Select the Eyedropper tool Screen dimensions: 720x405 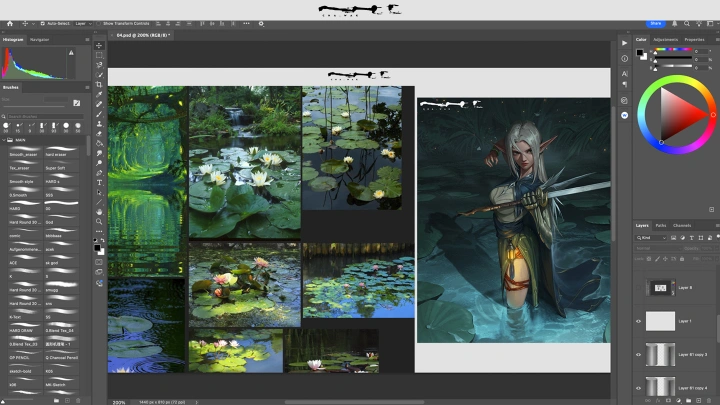click(99, 94)
